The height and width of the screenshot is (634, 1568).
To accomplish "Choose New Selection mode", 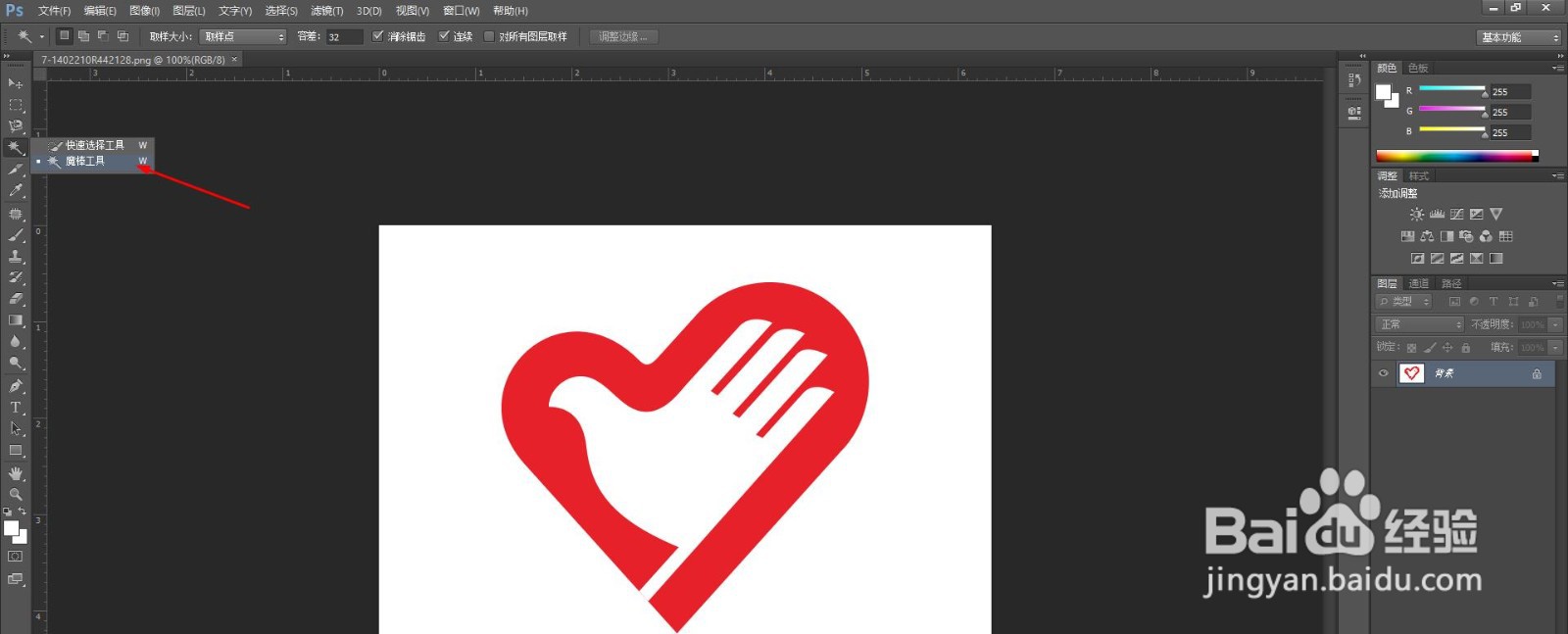I will click(x=64, y=36).
